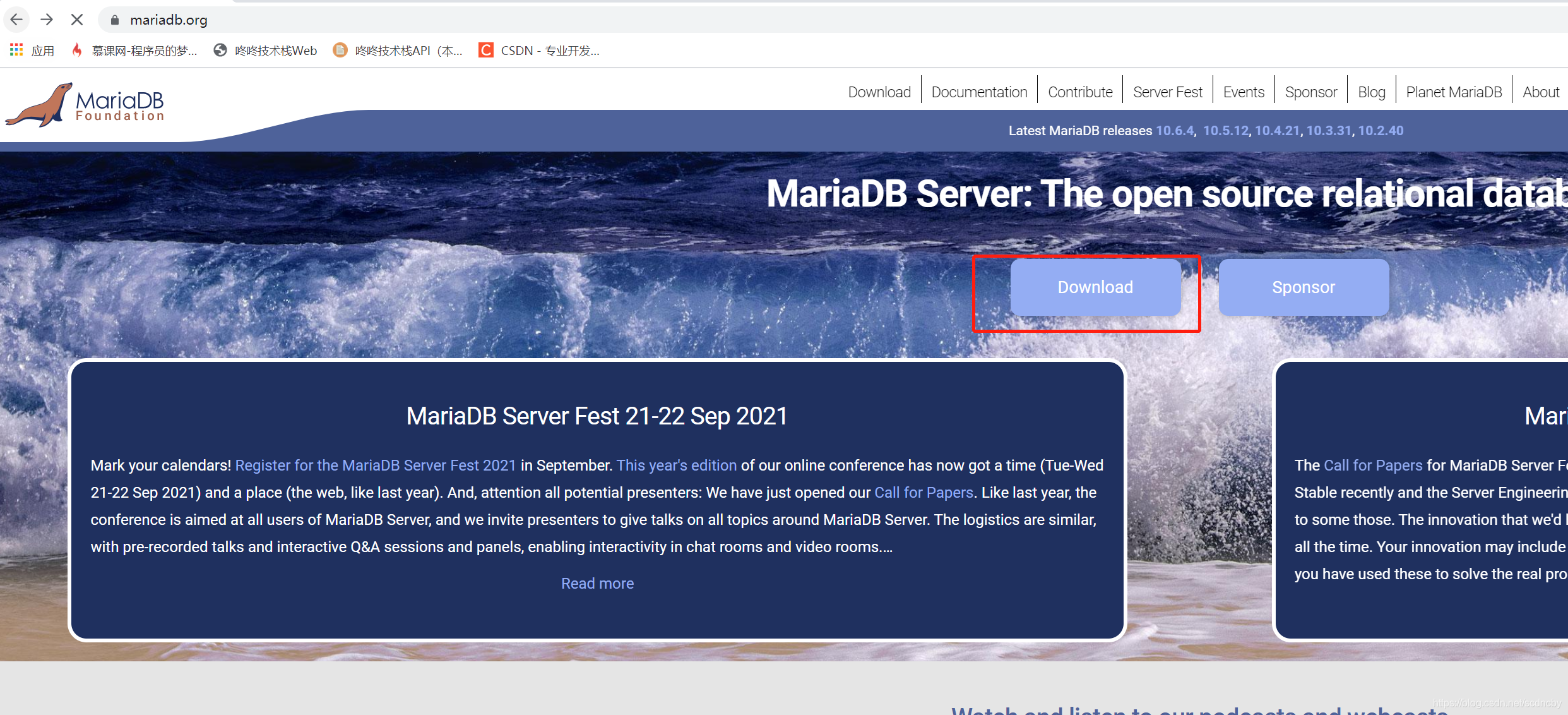Click the browser forward arrow
The height and width of the screenshot is (715, 1568).
coord(47,20)
